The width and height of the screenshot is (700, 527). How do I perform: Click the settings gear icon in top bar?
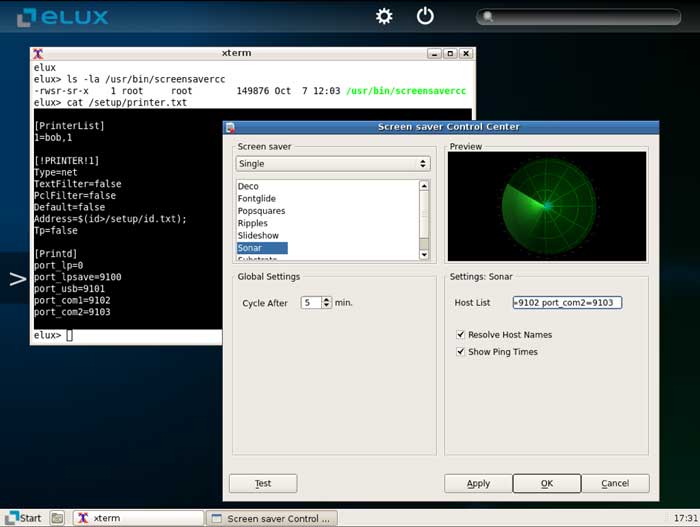384,16
